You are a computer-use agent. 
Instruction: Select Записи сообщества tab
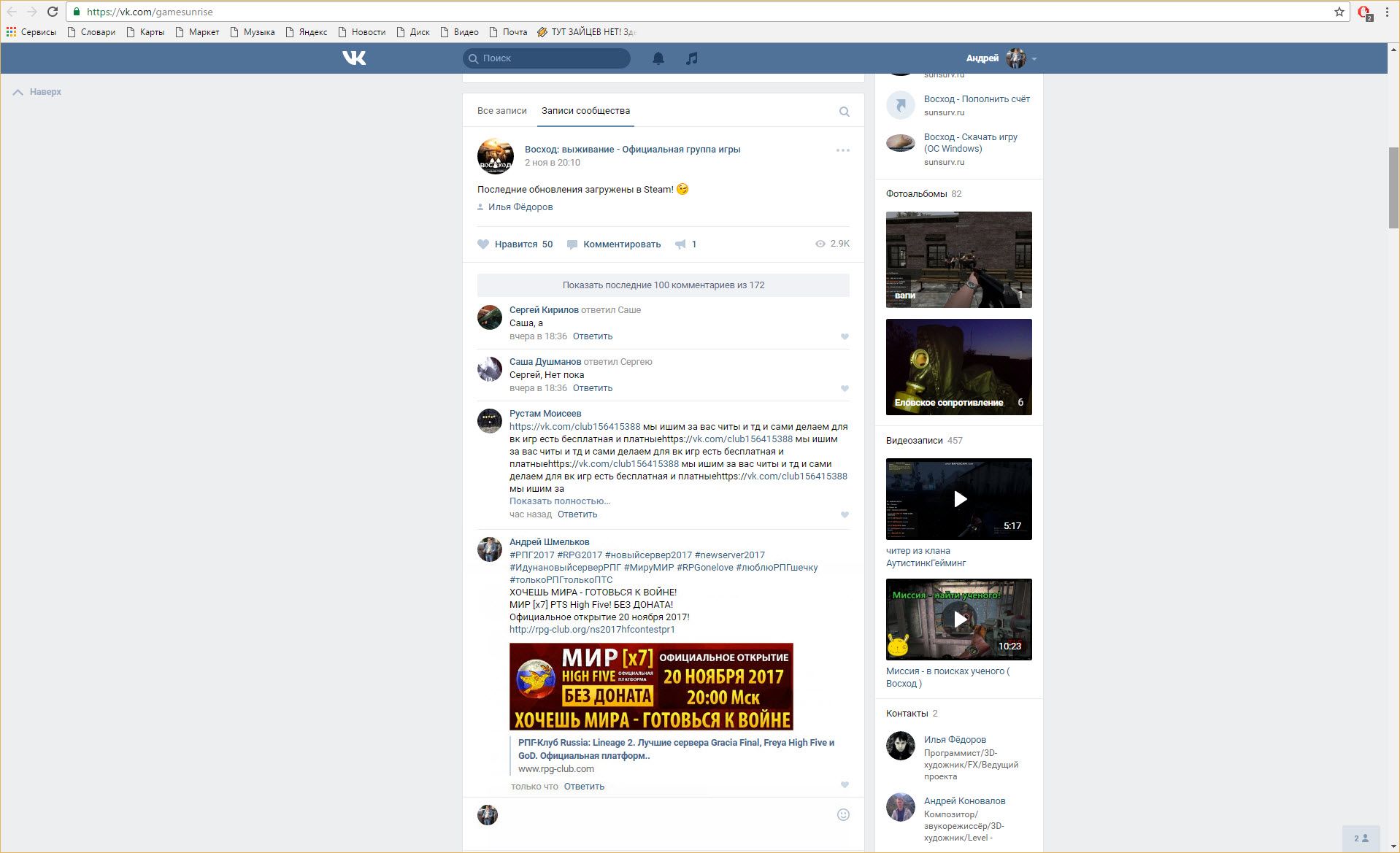585,111
